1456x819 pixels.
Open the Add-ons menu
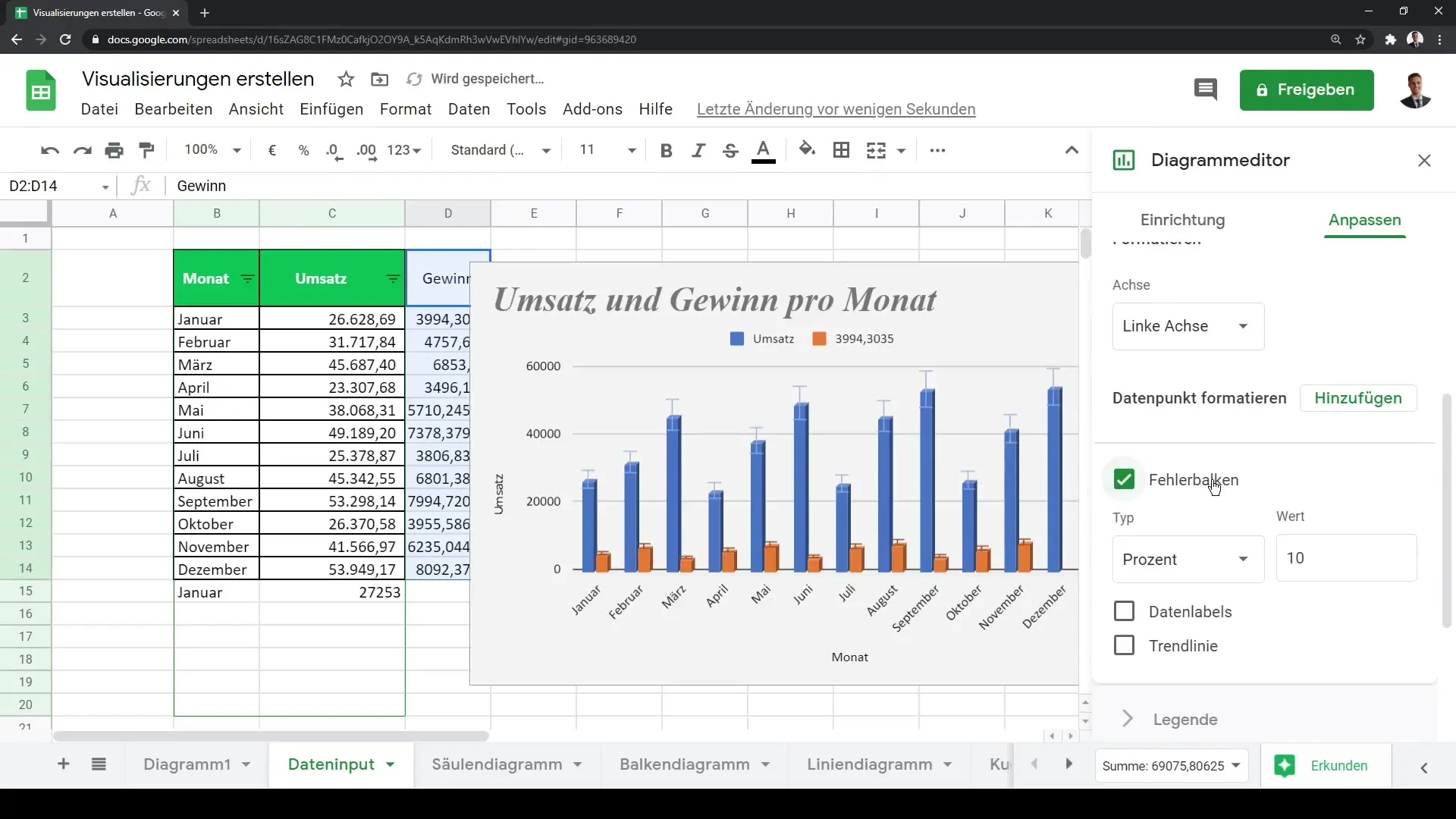pos(592,109)
